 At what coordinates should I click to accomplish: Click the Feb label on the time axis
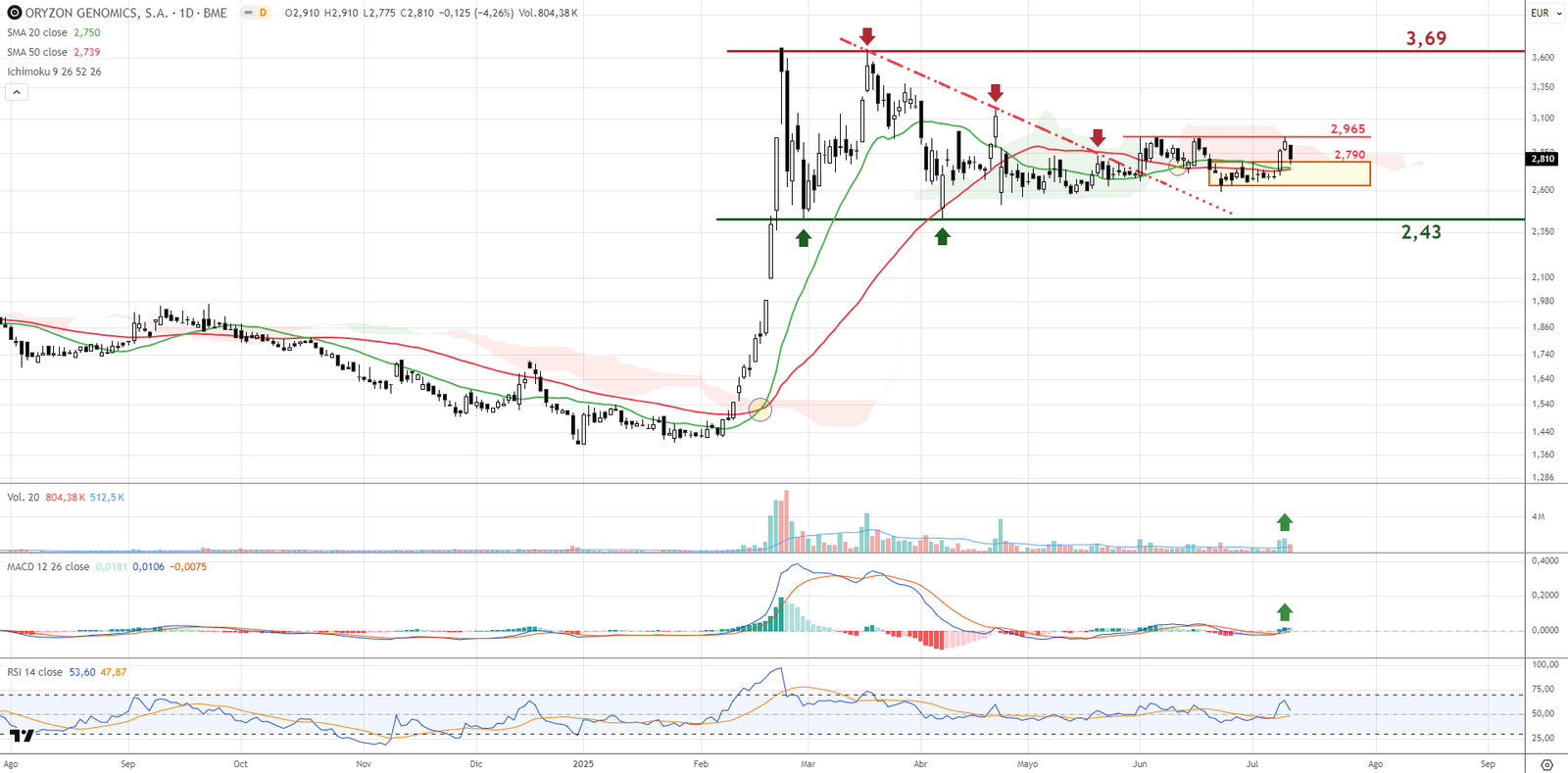coord(701,764)
